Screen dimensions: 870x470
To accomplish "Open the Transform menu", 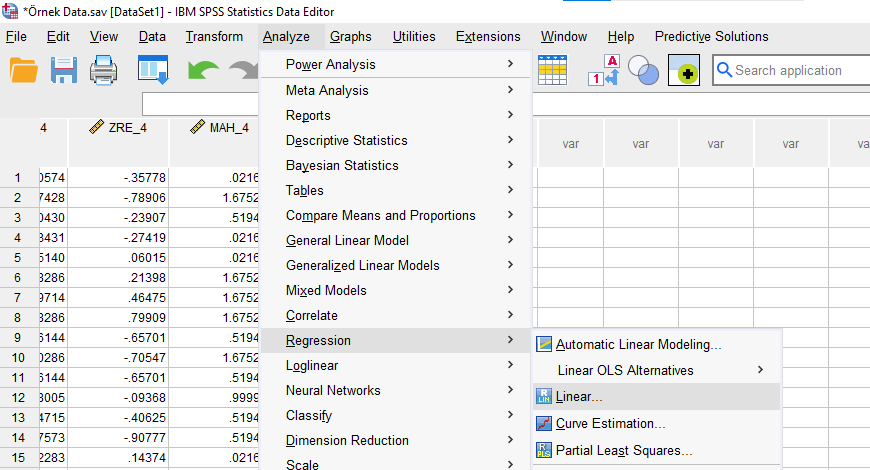I will 214,37.
